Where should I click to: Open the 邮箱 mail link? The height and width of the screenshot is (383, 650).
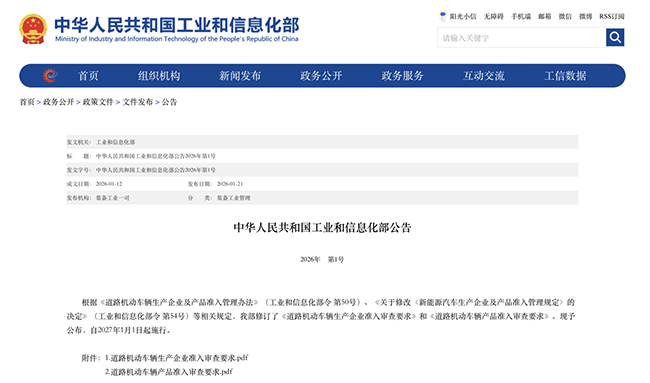545,17
